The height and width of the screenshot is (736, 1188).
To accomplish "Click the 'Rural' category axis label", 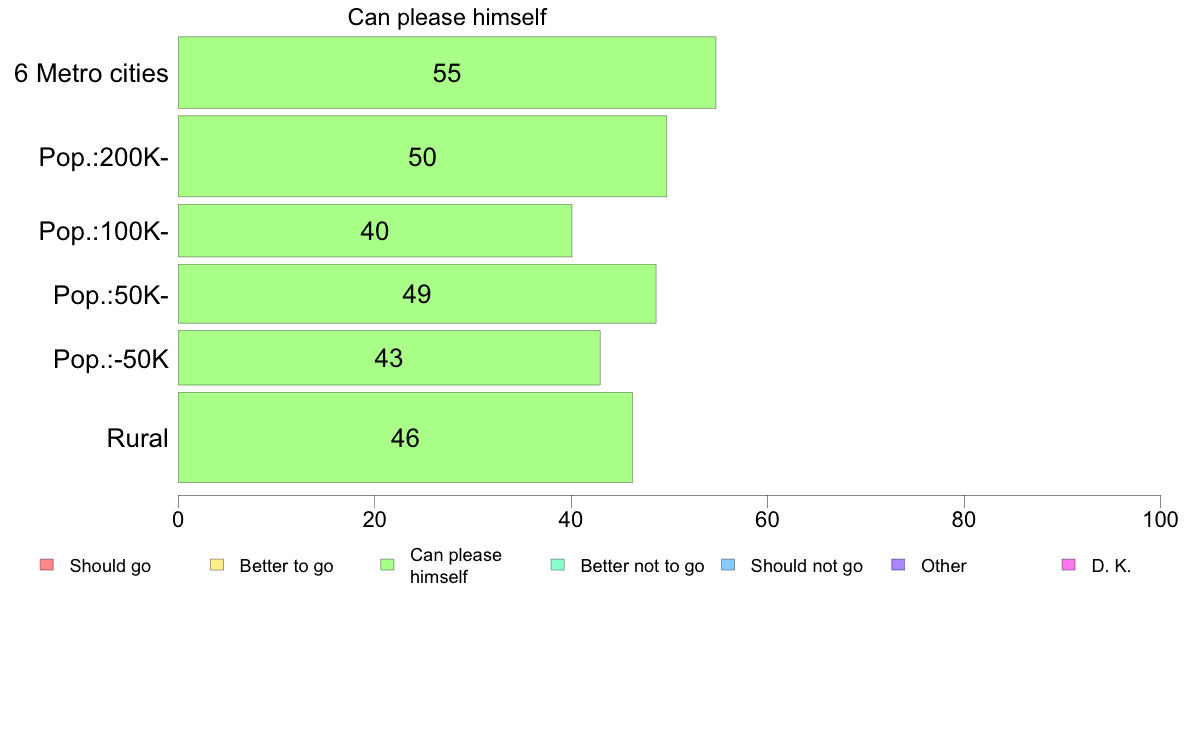I will tap(137, 438).
